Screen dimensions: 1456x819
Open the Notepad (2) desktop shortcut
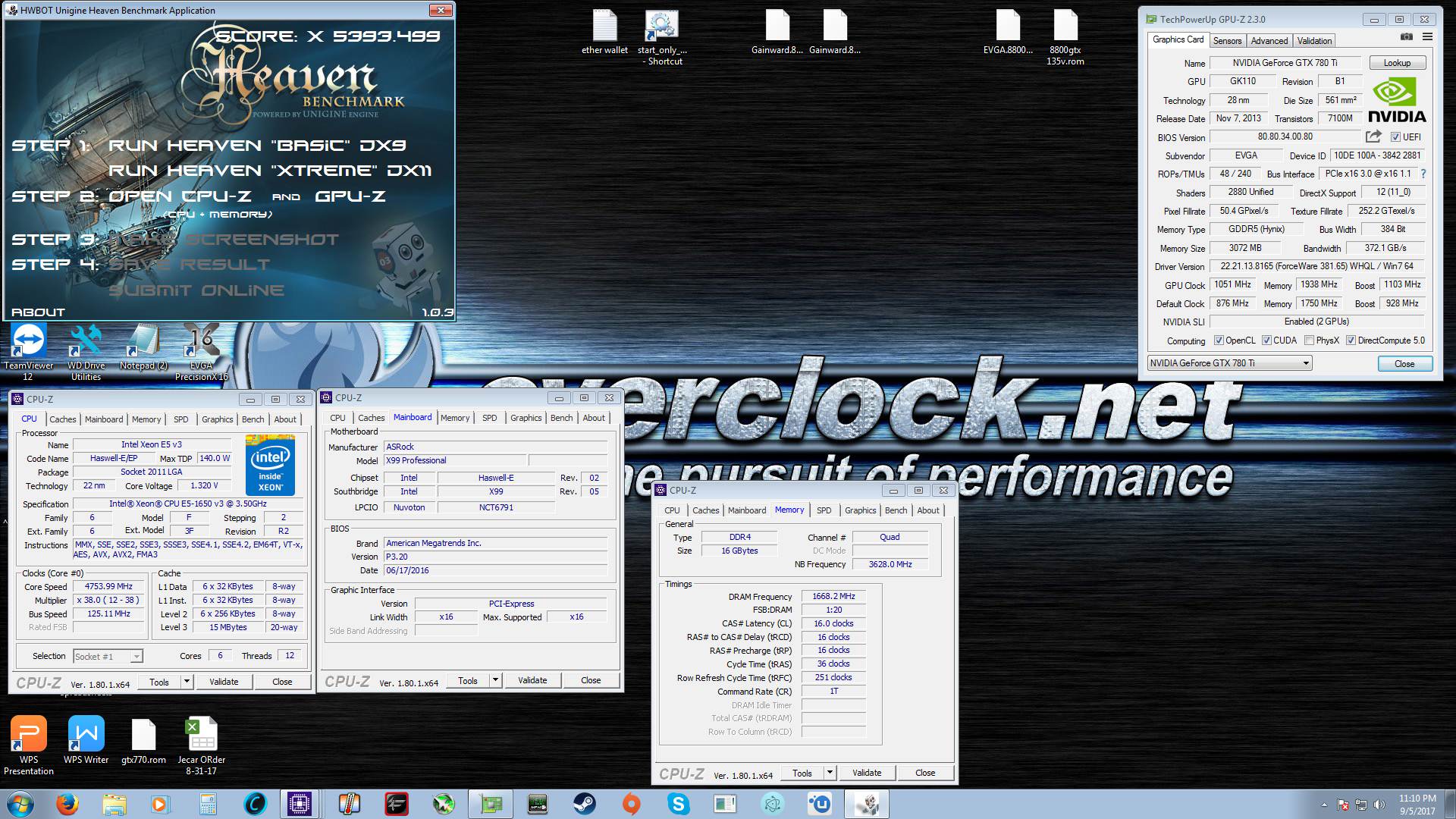click(143, 348)
